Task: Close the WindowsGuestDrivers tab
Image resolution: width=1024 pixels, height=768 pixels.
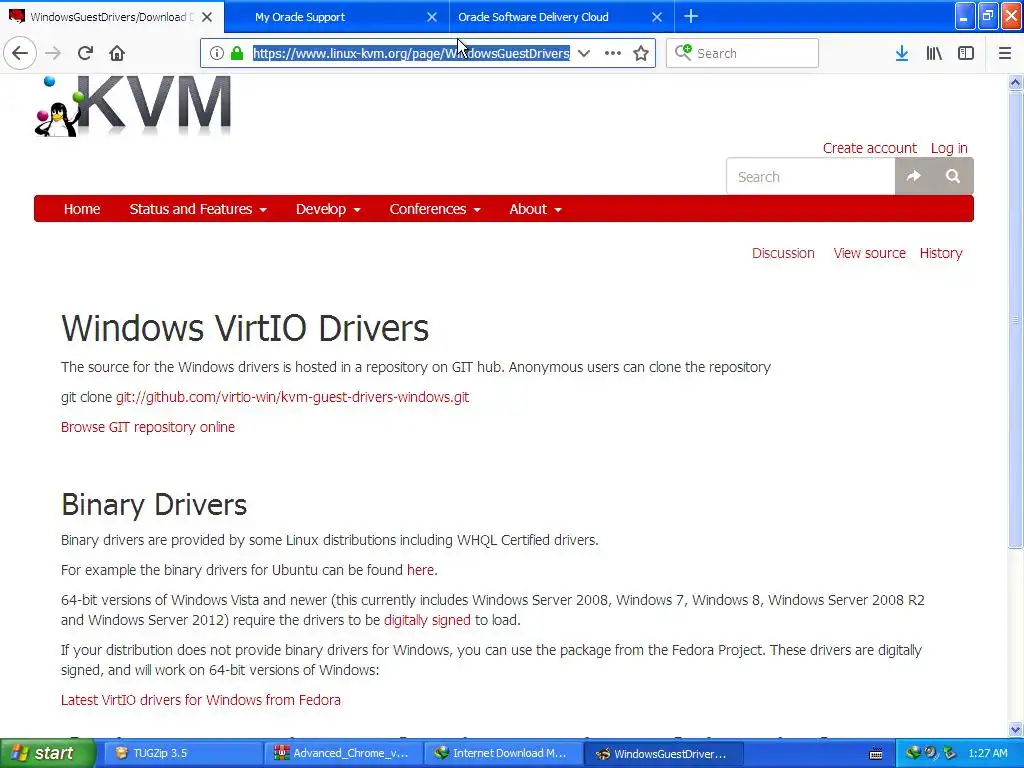Action: click(207, 17)
